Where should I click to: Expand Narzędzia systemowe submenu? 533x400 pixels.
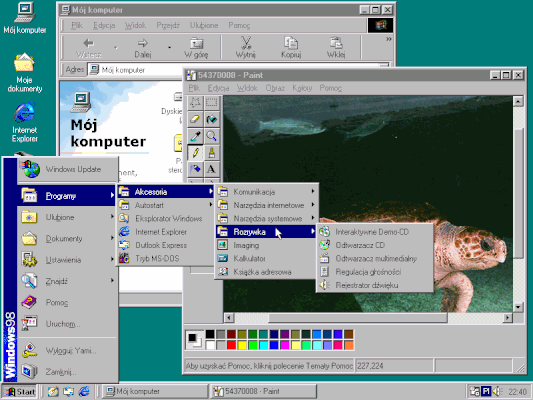point(266,219)
